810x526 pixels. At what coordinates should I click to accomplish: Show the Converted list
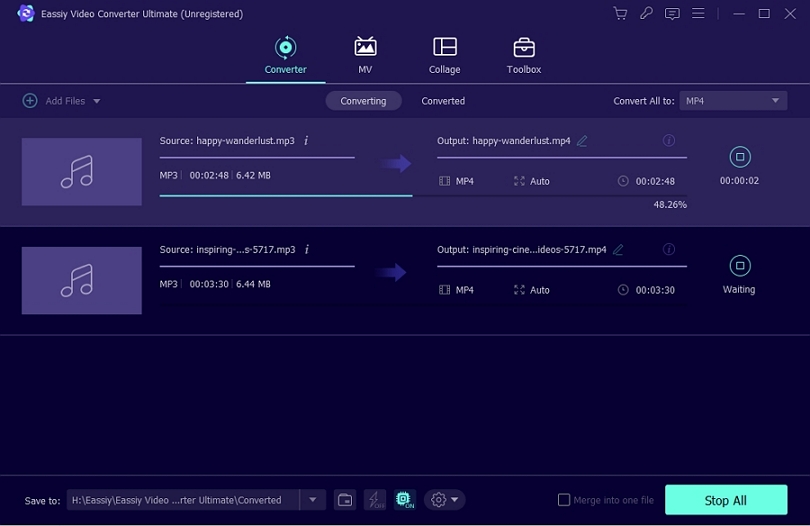(x=443, y=101)
